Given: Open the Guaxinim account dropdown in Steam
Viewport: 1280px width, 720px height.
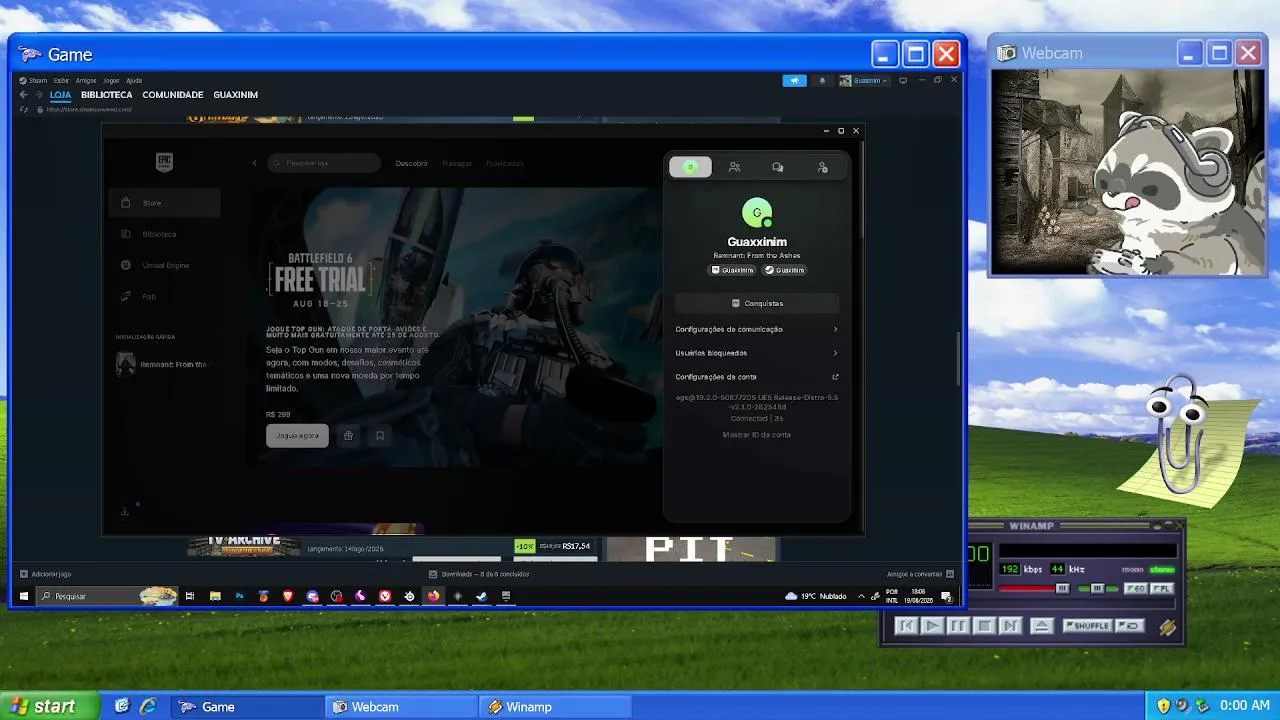Looking at the screenshot, I should click(x=864, y=80).
